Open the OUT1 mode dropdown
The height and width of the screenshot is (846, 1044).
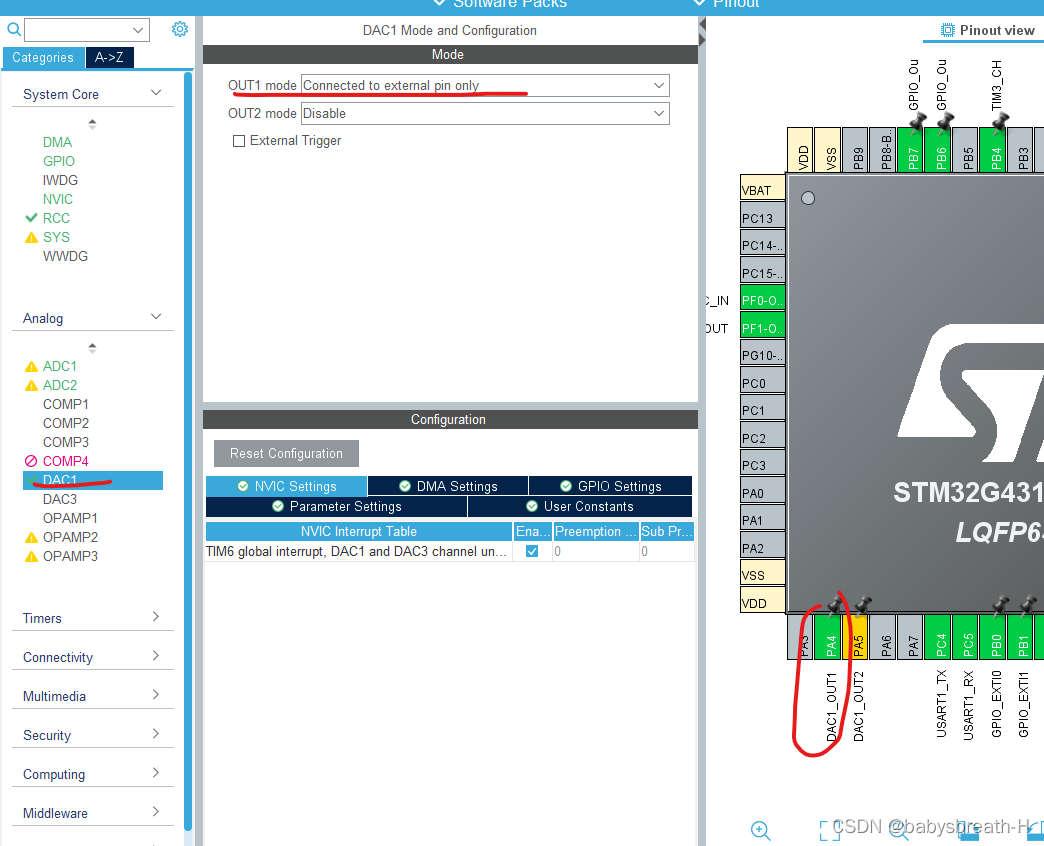485,85
